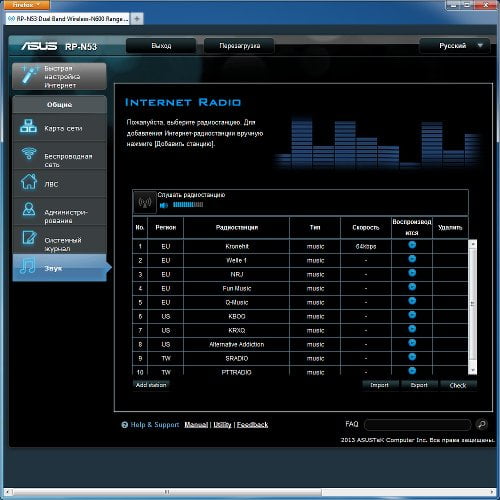500x500 pixels.
Task: Play the KBOO station
Action: click(x=412, y=315)
